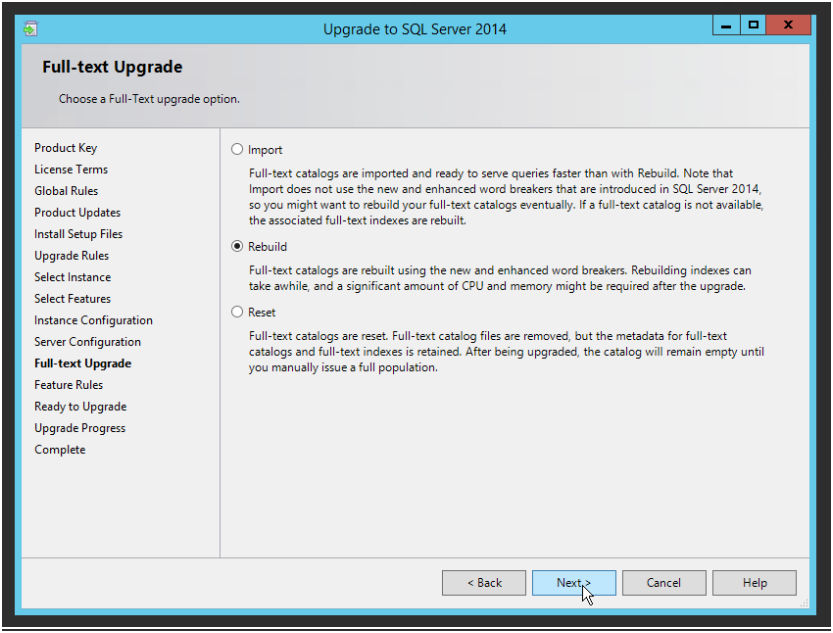Select the Import radio button
The height and width of the screenshot is (633, 833).
(x=237, y=150)
